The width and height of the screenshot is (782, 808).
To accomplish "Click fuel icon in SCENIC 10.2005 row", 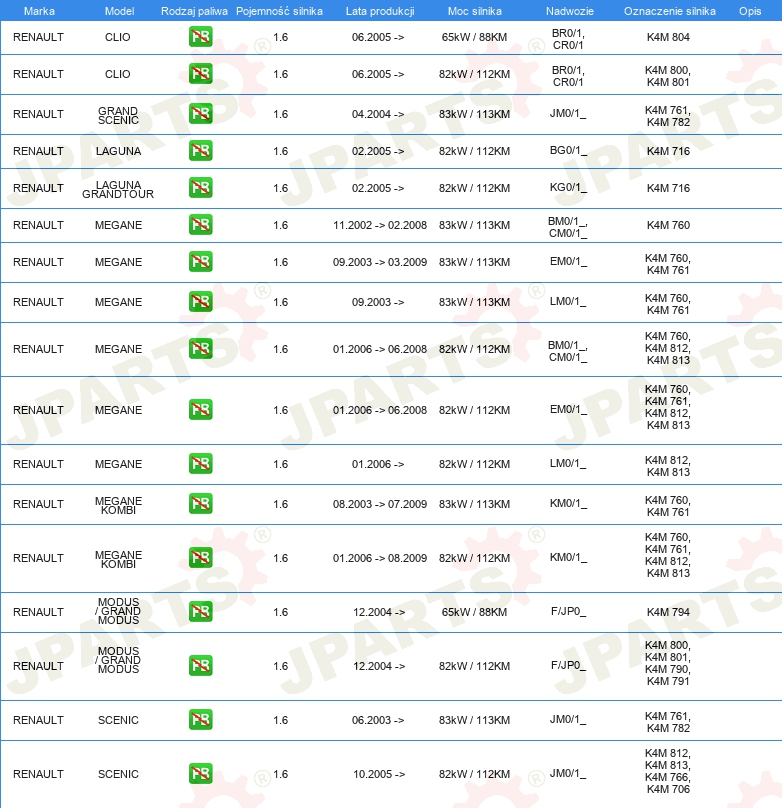I will [200, 774].
